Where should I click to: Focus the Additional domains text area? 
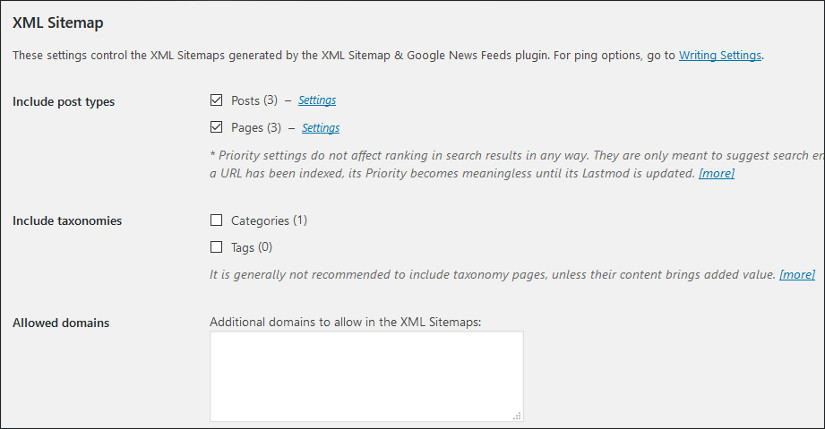(x=366, y=375)
